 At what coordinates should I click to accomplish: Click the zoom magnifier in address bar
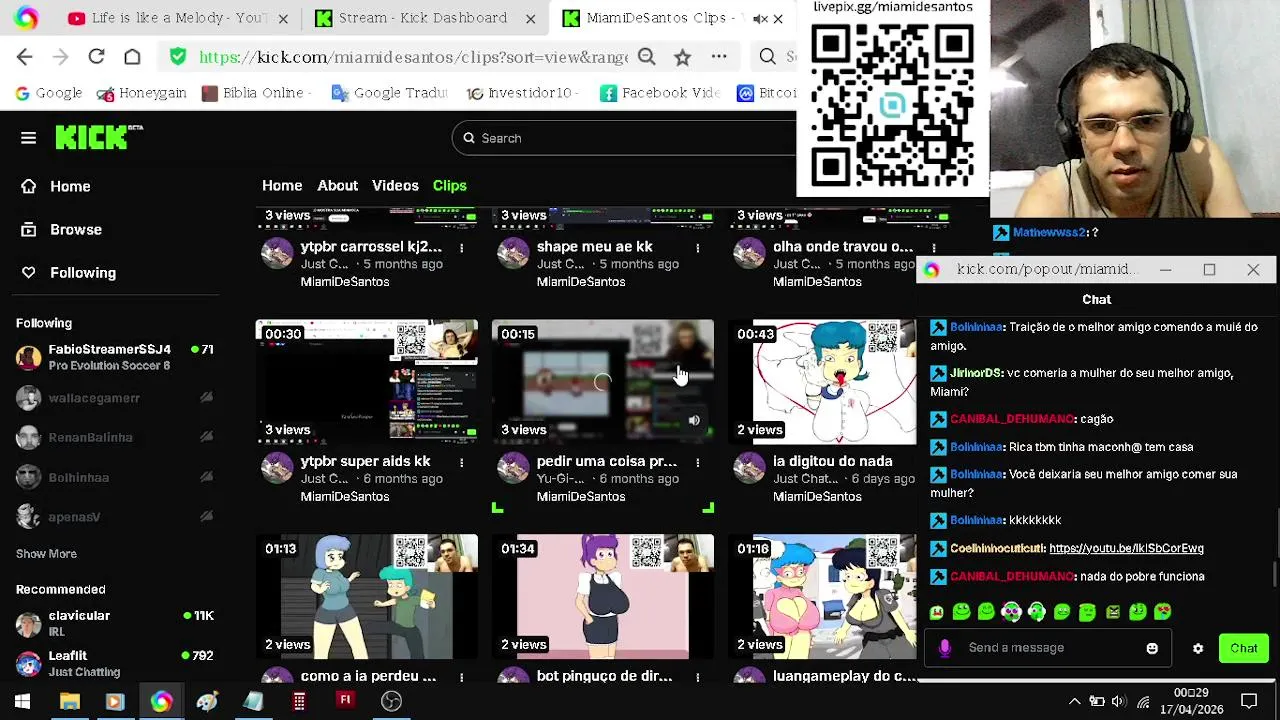point(647,57)
